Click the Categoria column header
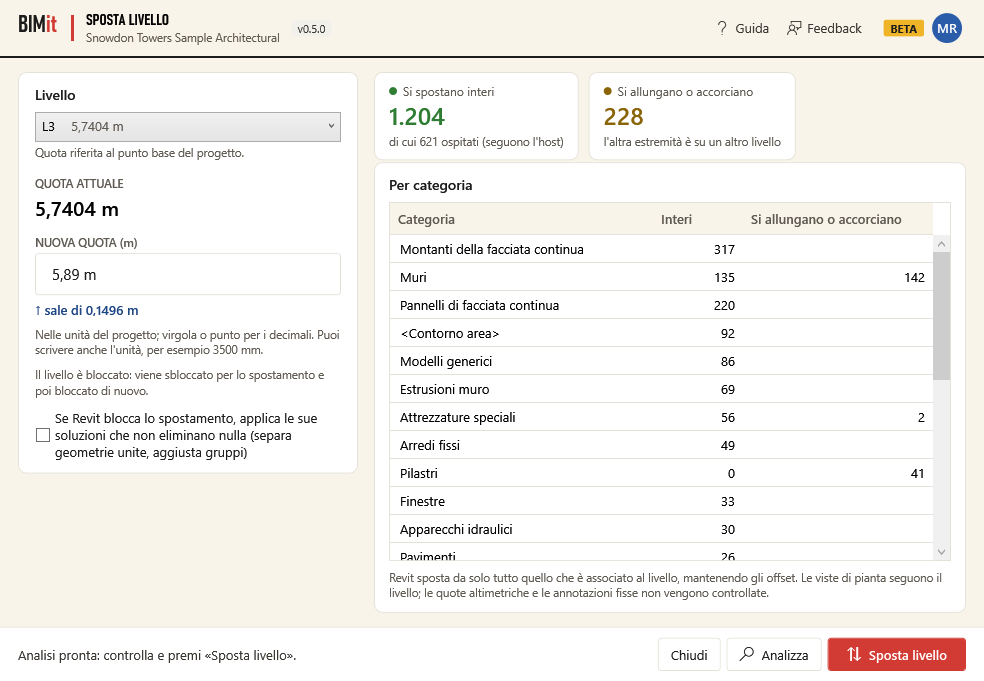The height and width of the screenshot is (681, 984). click(426, 219)
